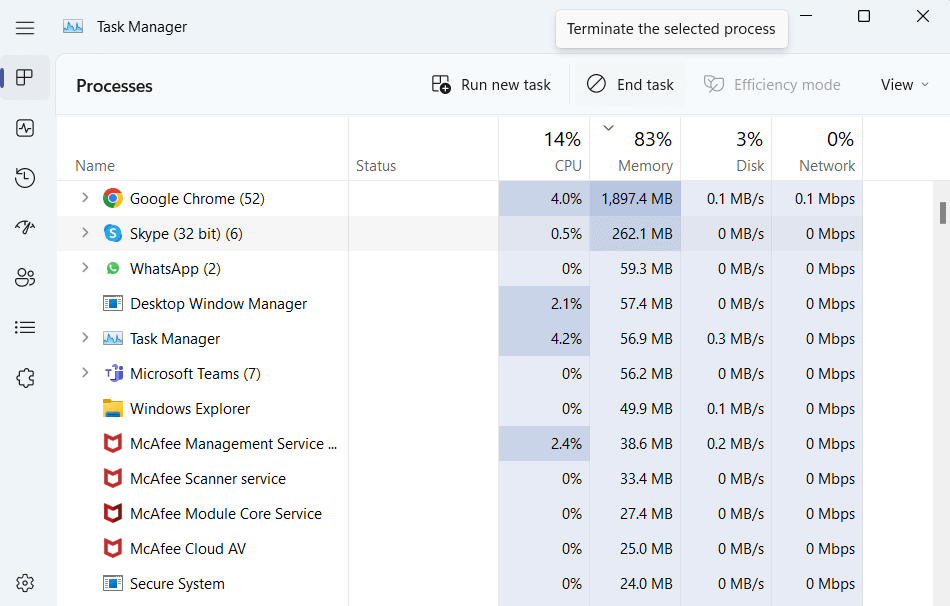This screenshot has height=606, width=950.
Task: Click the 262.1 MB memory cell
Action: [x=635, y=233]
